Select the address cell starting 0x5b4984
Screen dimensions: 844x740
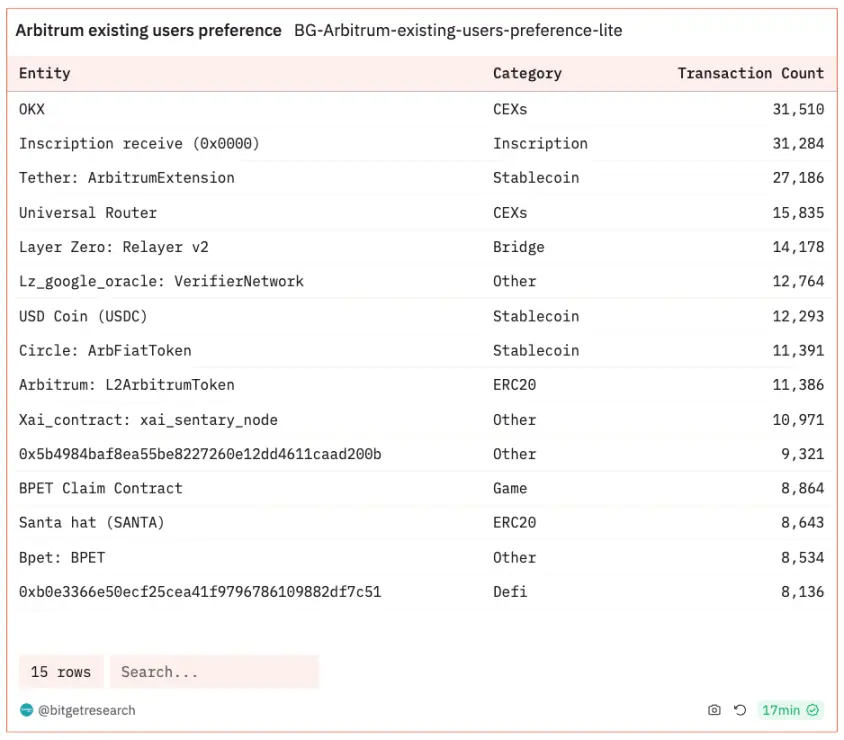200,454
